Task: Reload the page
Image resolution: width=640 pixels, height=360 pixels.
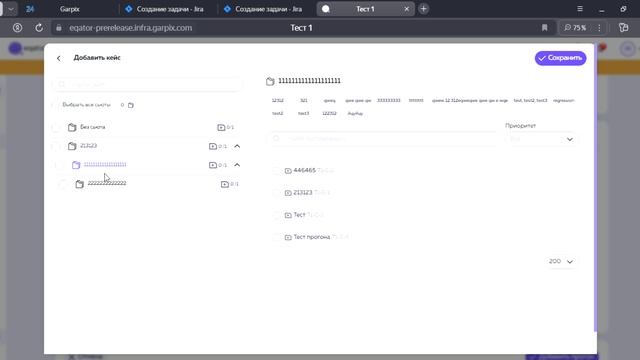Action: coord(39,28)
